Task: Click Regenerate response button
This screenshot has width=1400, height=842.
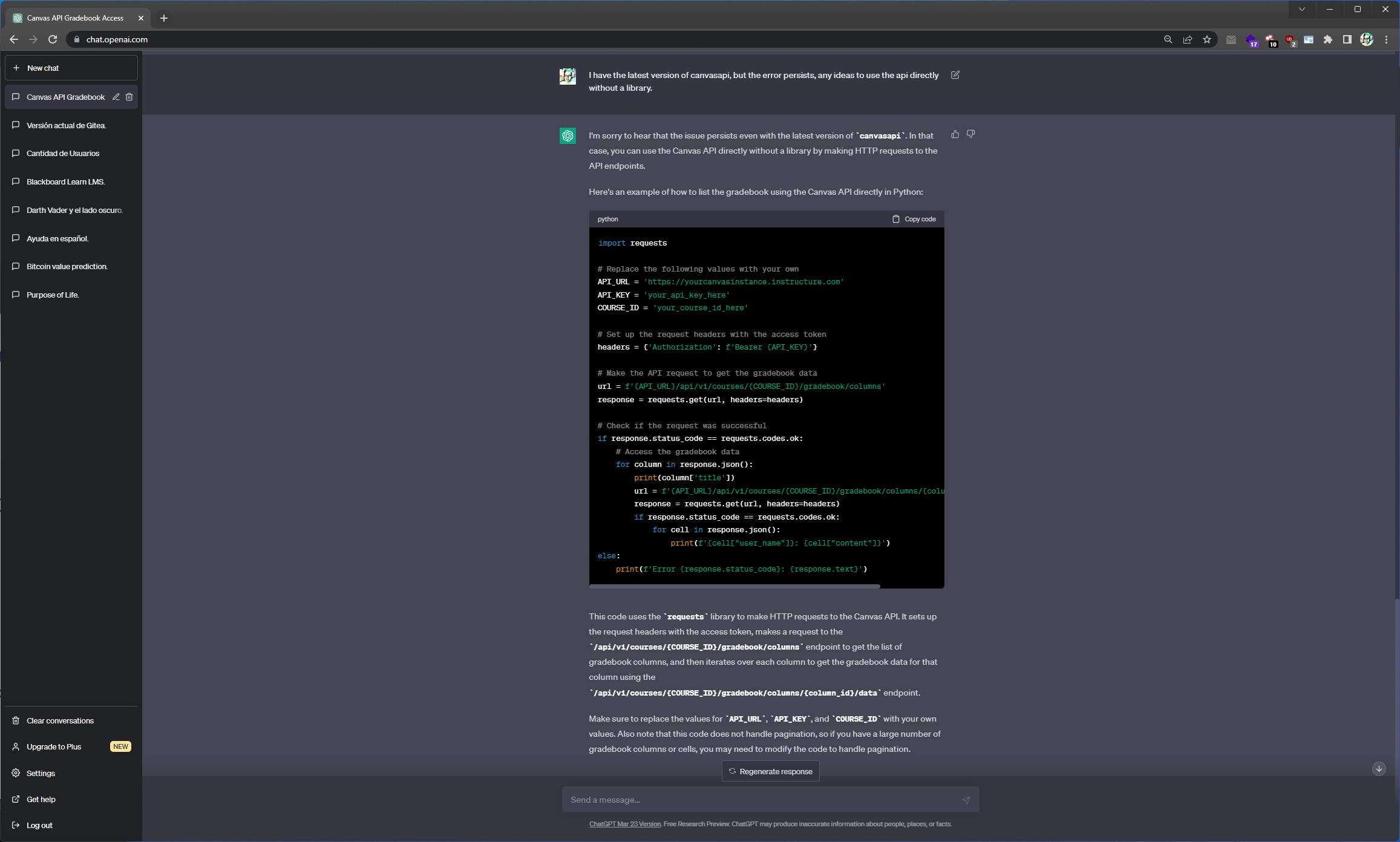Action: [x=770, y=771]
